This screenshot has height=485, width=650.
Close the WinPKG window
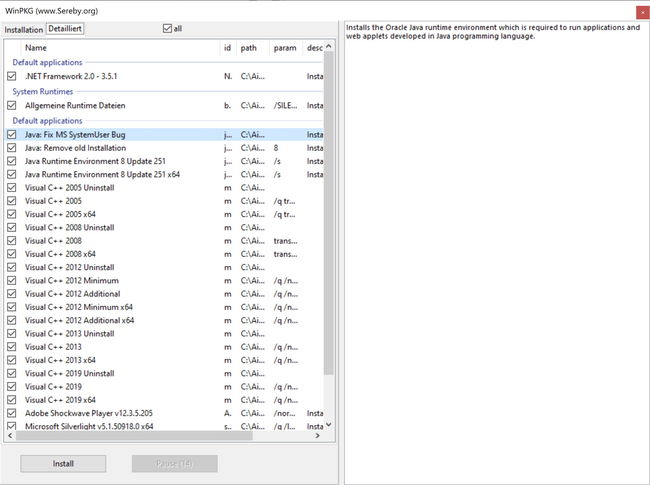(x=643, y=12)
